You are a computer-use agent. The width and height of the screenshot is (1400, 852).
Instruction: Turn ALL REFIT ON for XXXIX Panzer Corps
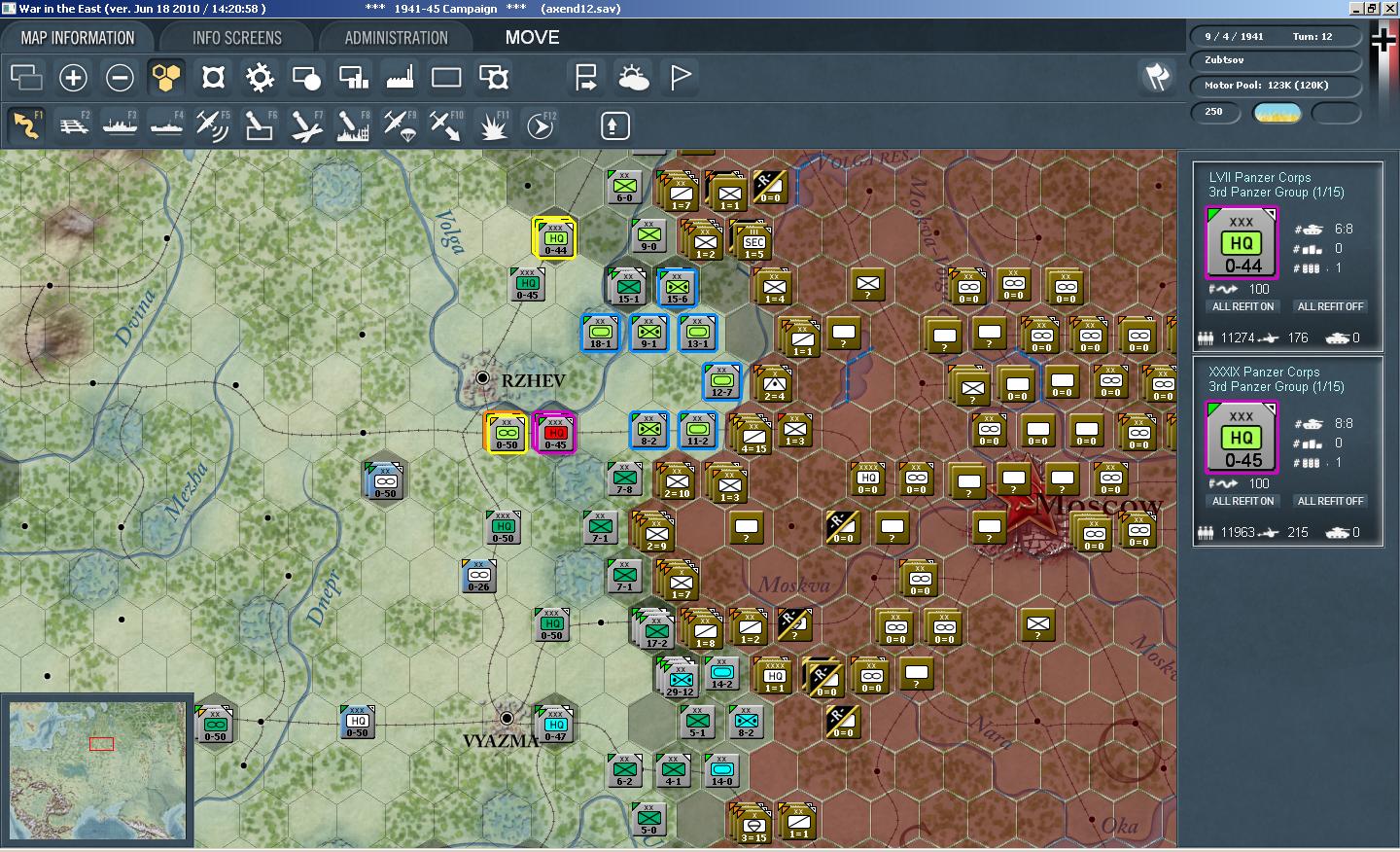pos(1242,501)
